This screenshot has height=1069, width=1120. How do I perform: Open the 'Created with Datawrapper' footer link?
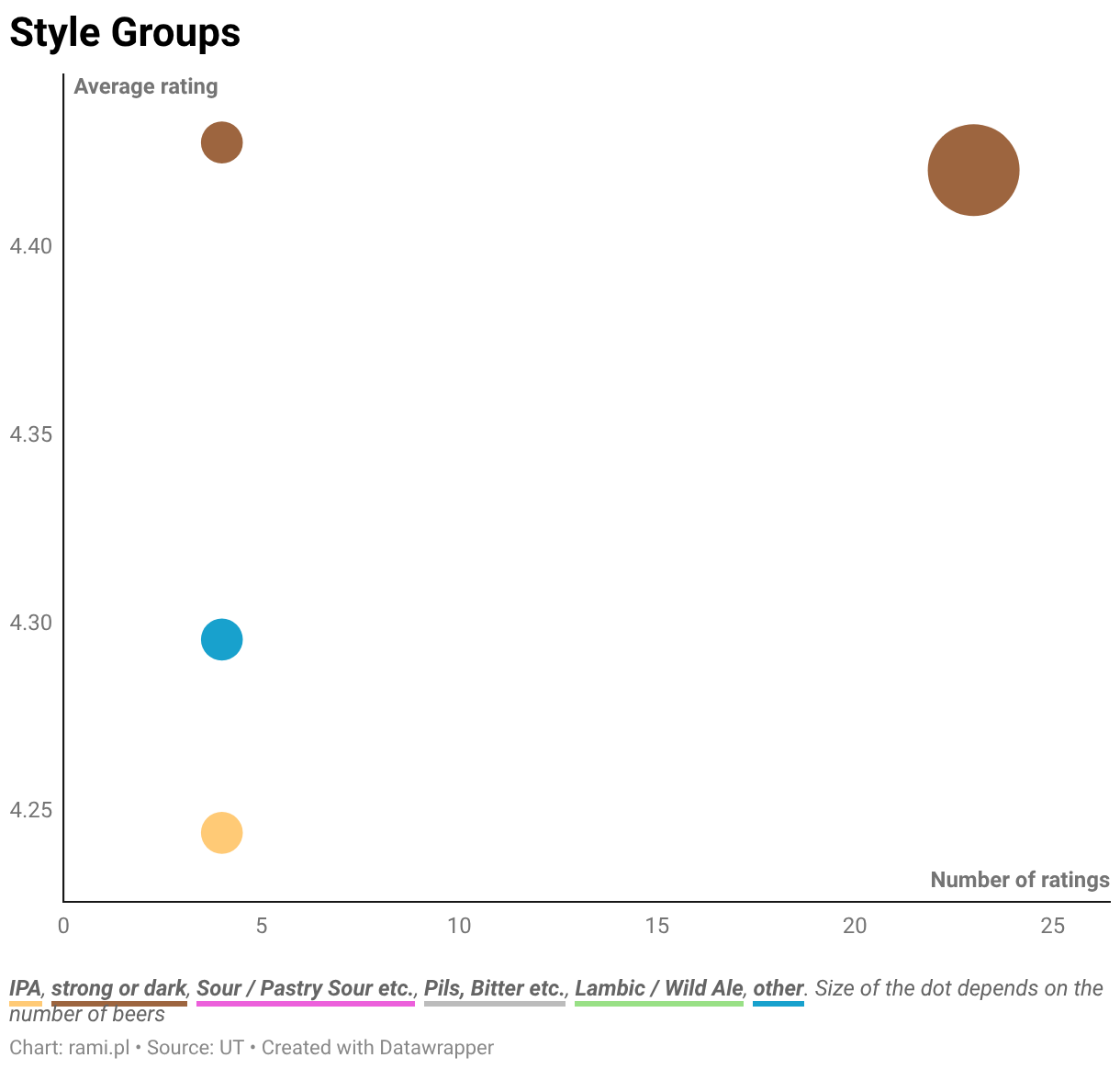pyautogui.click(x=377, y=1047)
